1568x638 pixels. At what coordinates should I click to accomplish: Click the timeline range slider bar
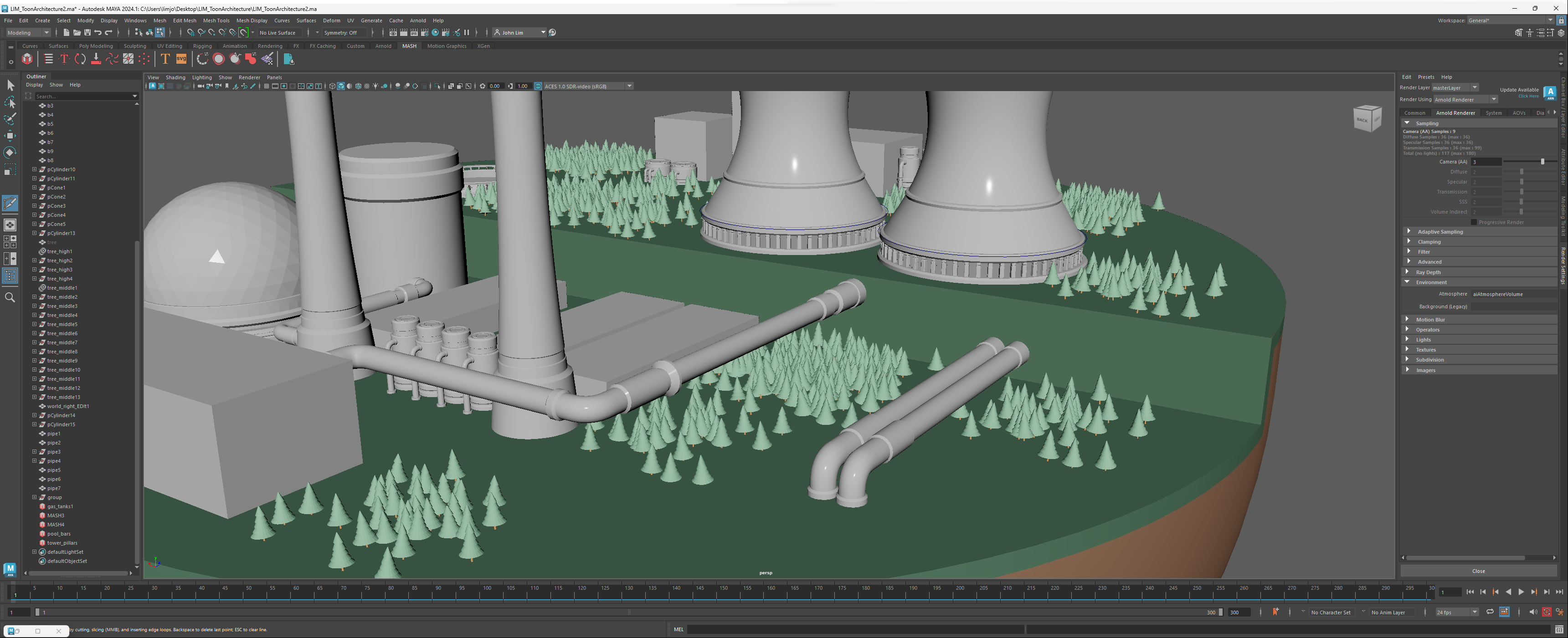629,612
